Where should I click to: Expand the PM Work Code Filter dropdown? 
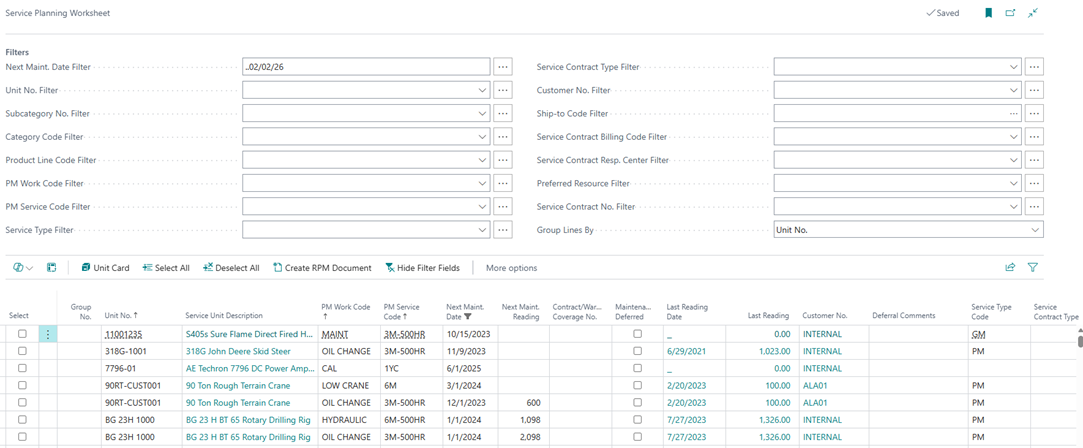(x=482, y=183)
